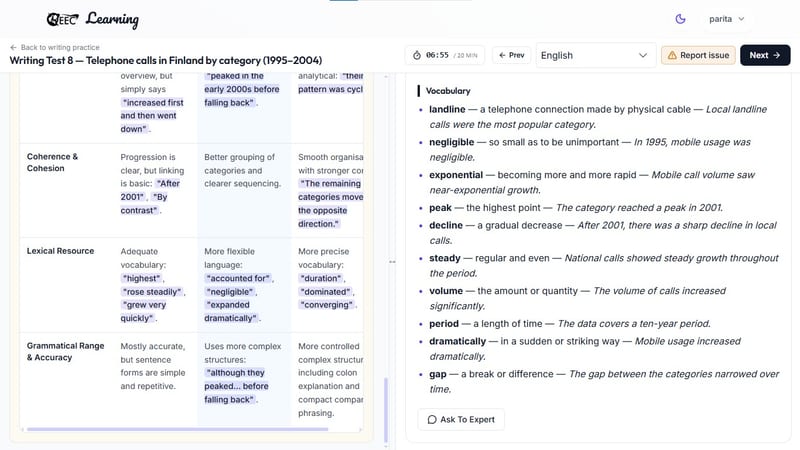Click the highlighted phrase "expanded dramatically"
Image resolution: width=800 pixels, height=450 pixels.
point(231,312)
